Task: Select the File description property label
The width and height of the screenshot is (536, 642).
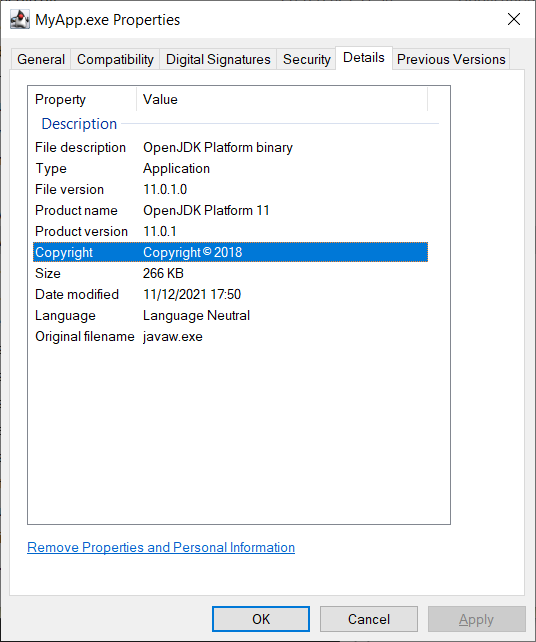Action: (x=80, y=147)
